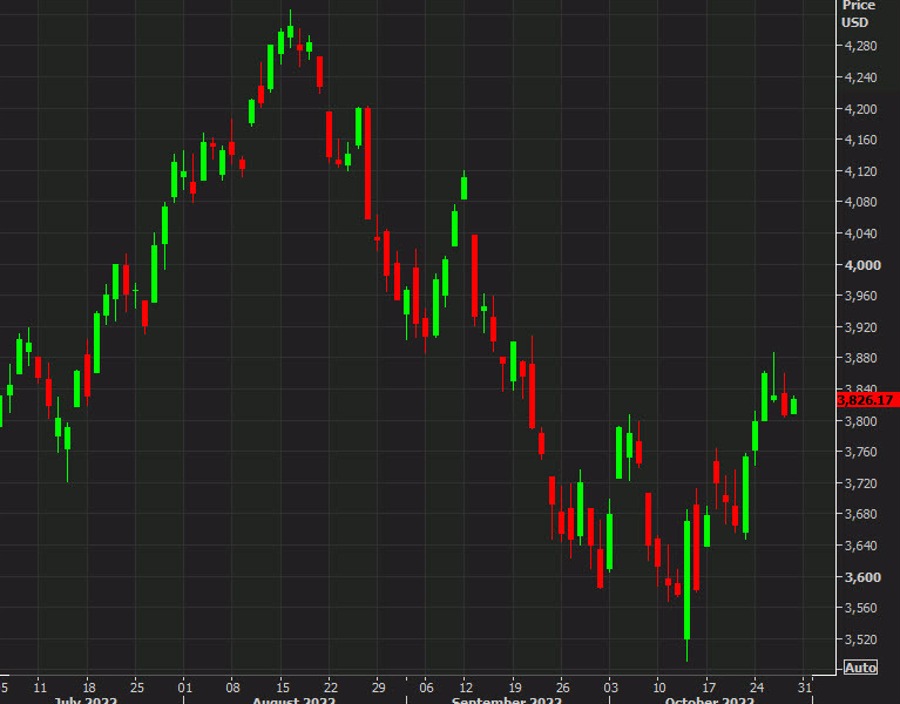
Task: Select date label 26 on time axis
Action: [x=562, y=687]
